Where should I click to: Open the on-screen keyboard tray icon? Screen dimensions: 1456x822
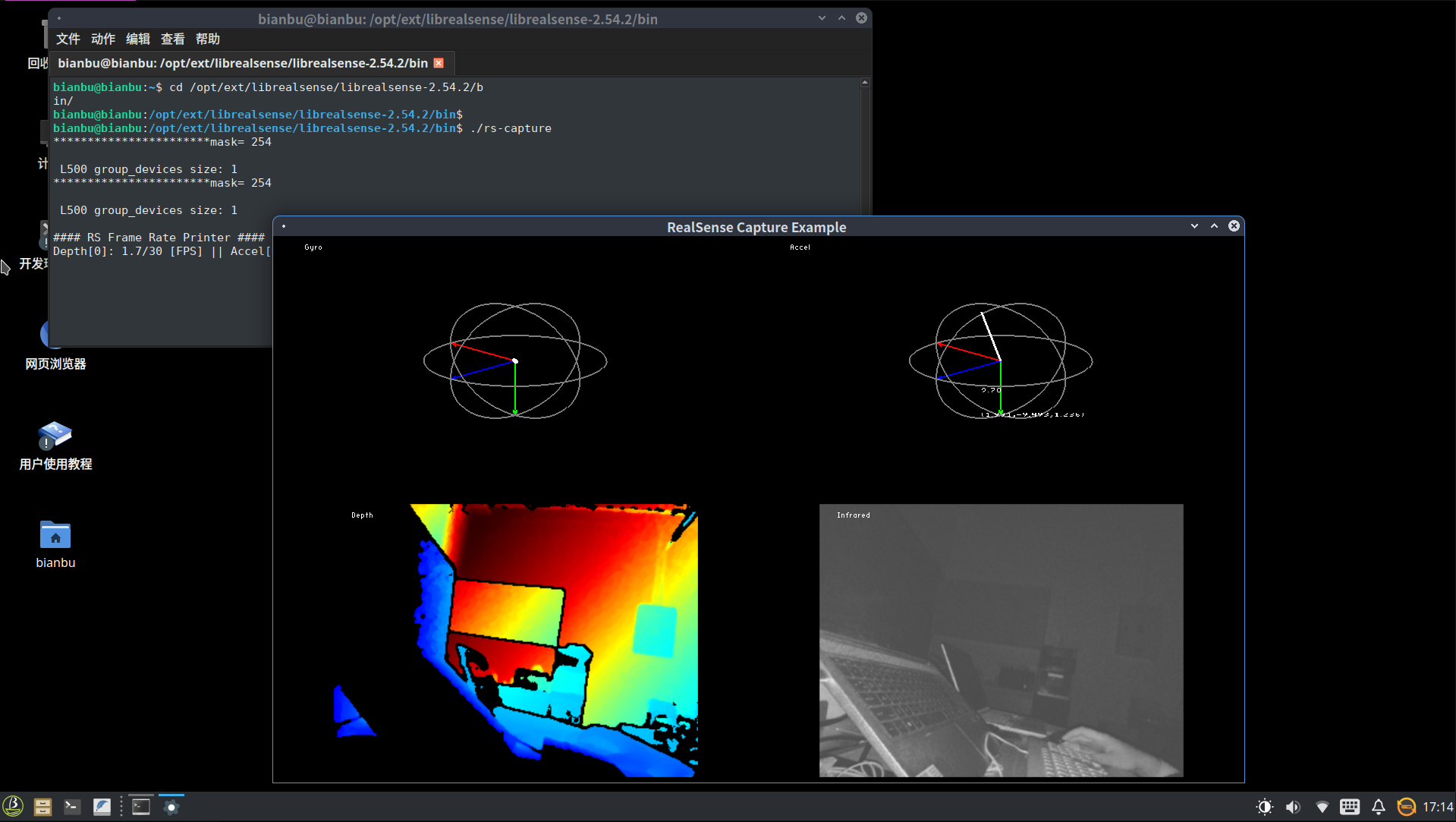(1350, 807)
